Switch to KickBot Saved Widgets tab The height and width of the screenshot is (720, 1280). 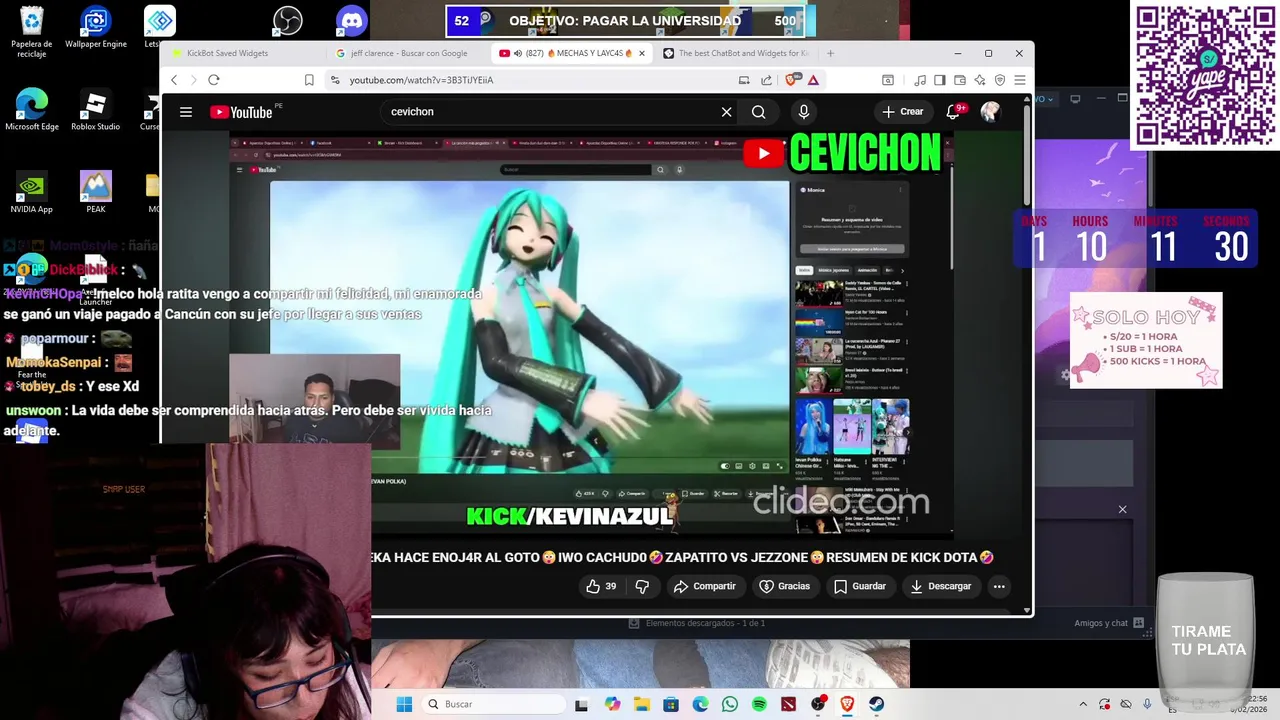244,53
